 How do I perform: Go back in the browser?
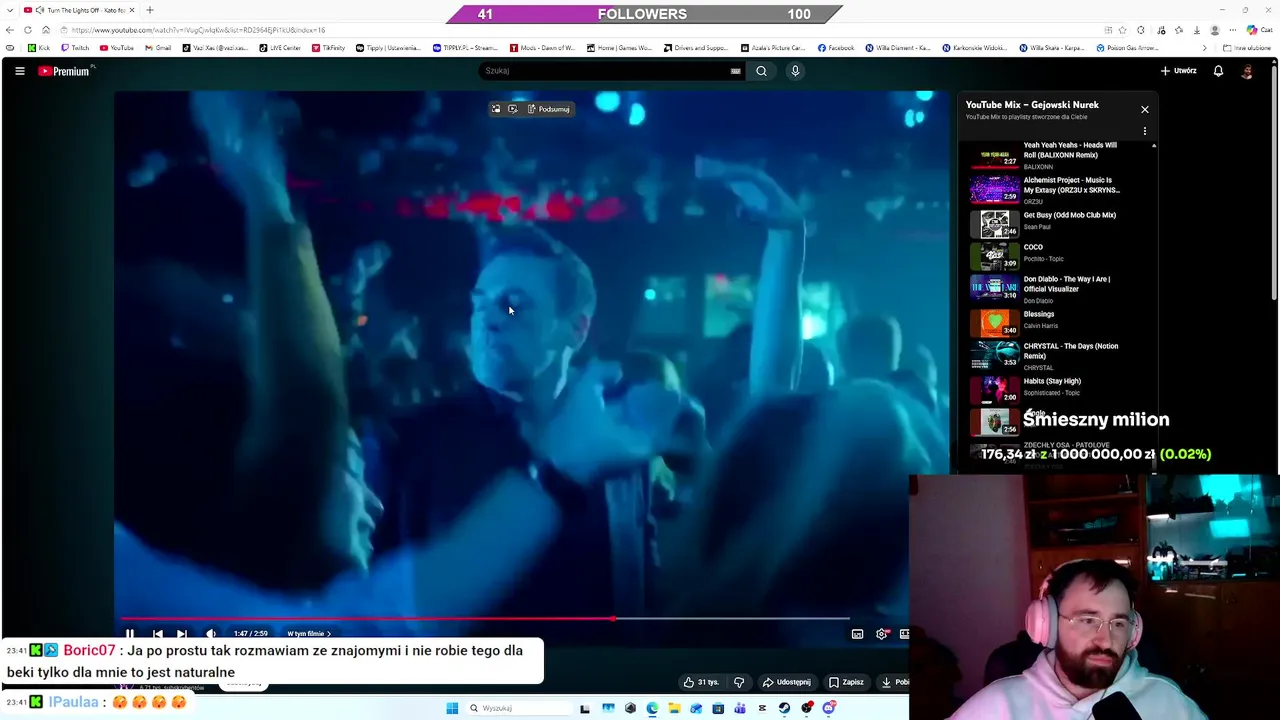pyautogui.click(x=10, y=30)
